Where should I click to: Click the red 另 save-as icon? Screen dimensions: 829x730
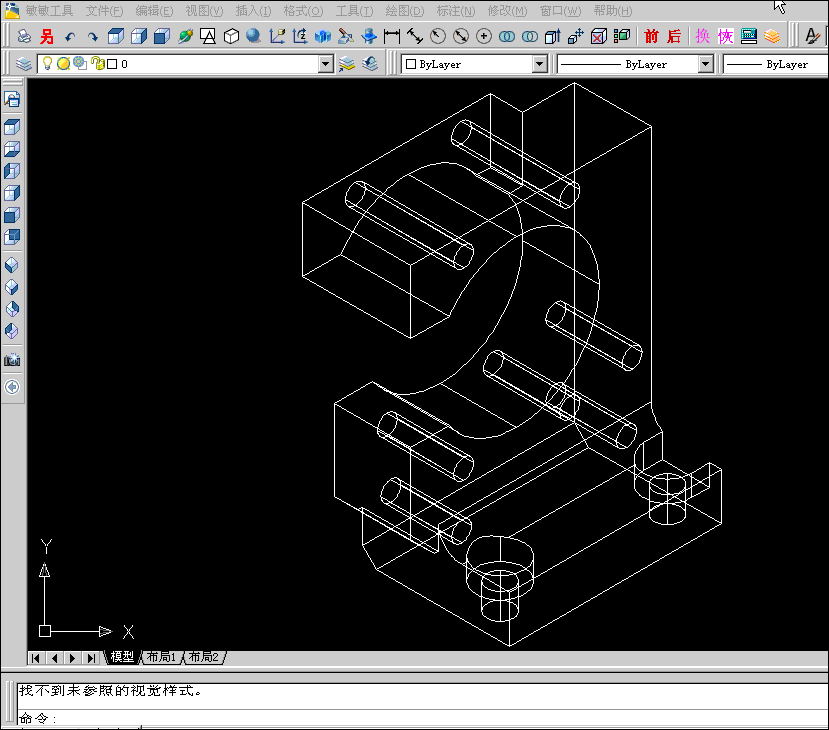pos(47,36)
